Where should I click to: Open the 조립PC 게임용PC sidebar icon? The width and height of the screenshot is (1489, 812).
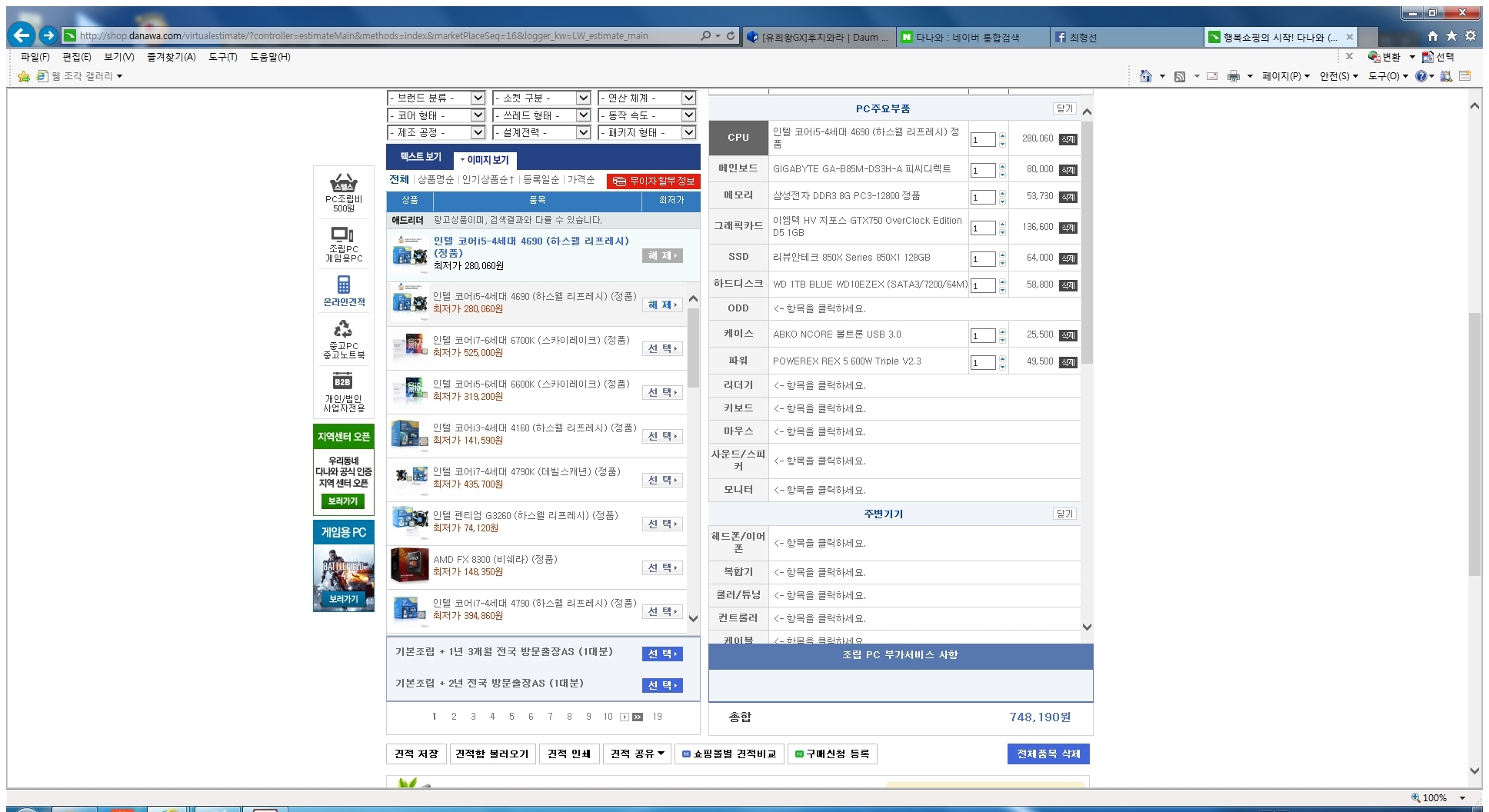tap(343, 235)
